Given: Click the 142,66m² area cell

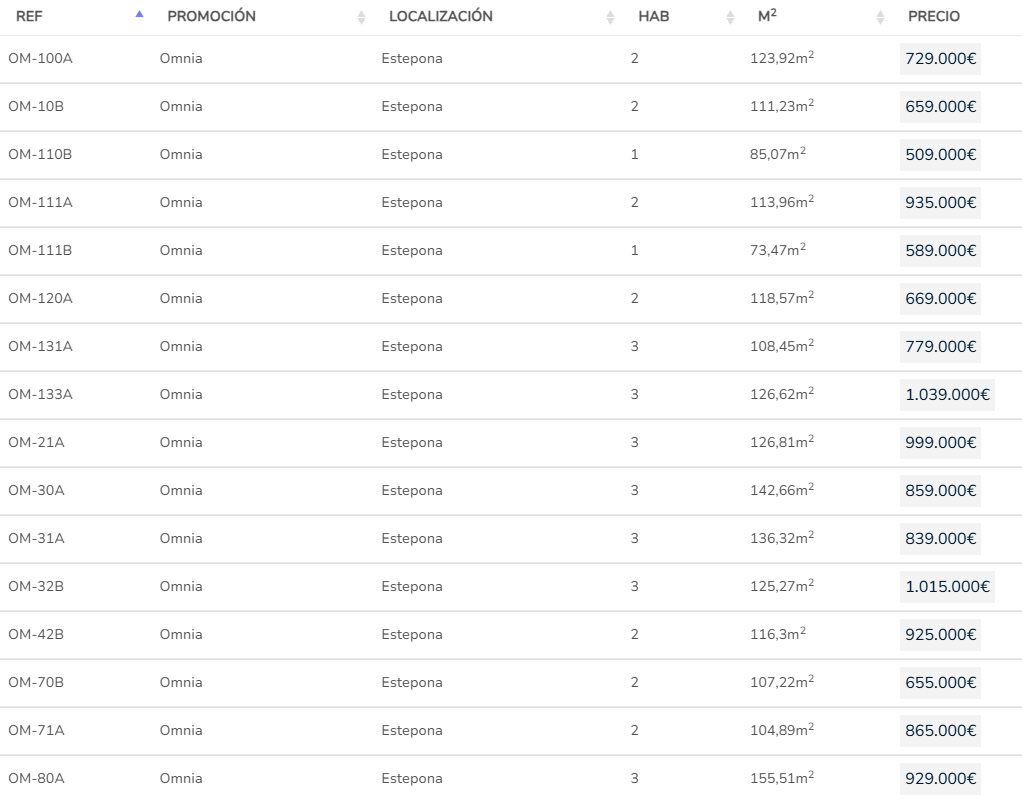Looking at the screenshot, I should 781,490.
